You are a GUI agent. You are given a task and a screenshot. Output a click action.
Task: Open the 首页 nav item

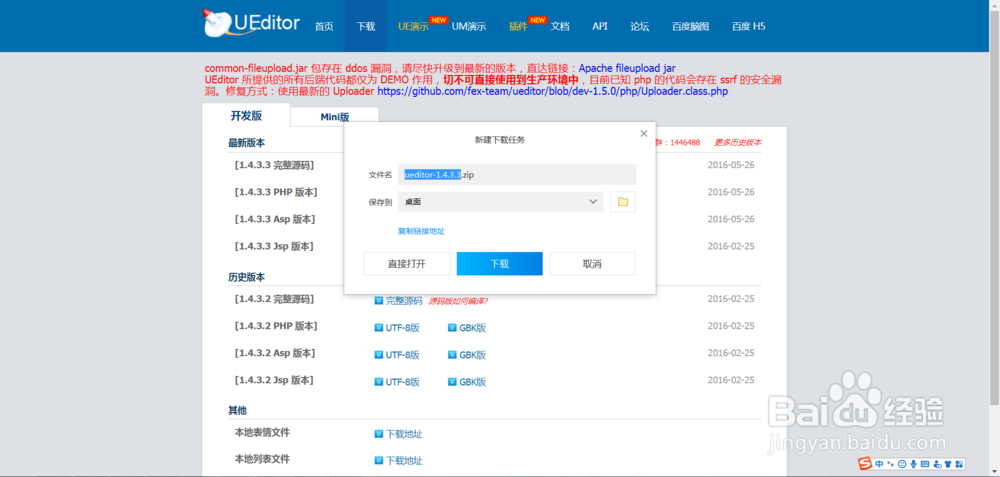(x=324, y=26)
